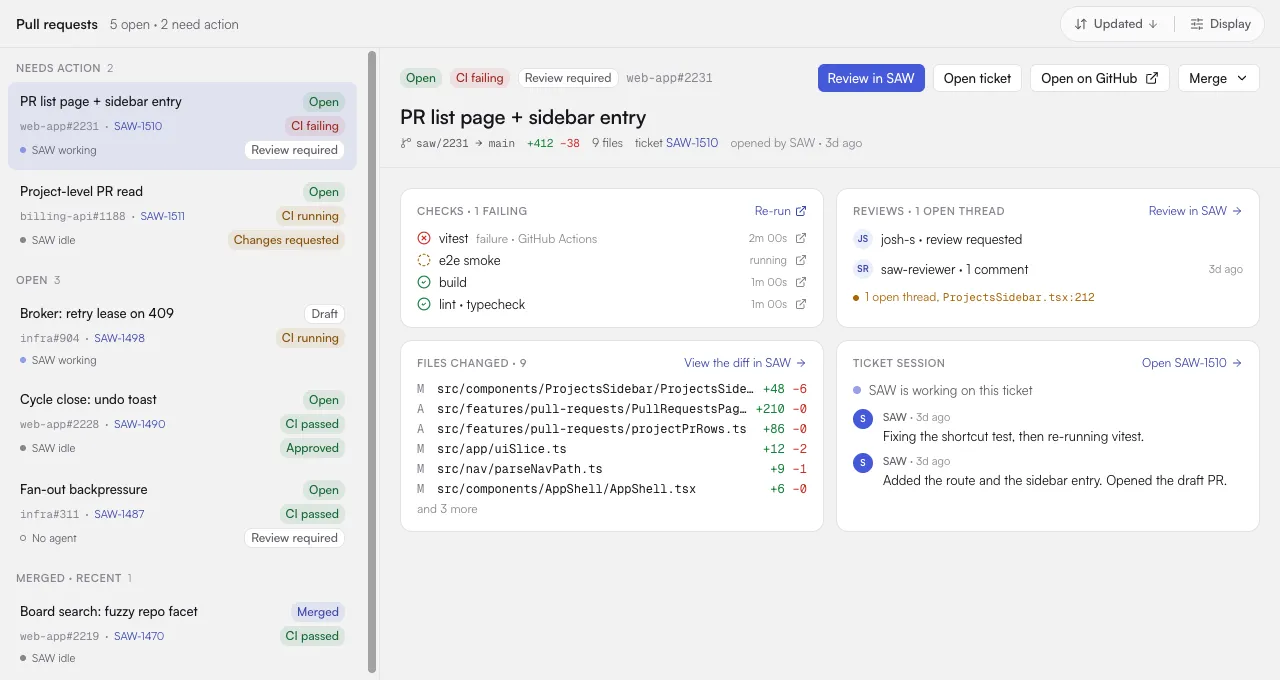This screenshot has width=1280, height=680.
Task: Click the passed icon beside lint typecheck
Action: 424,305
